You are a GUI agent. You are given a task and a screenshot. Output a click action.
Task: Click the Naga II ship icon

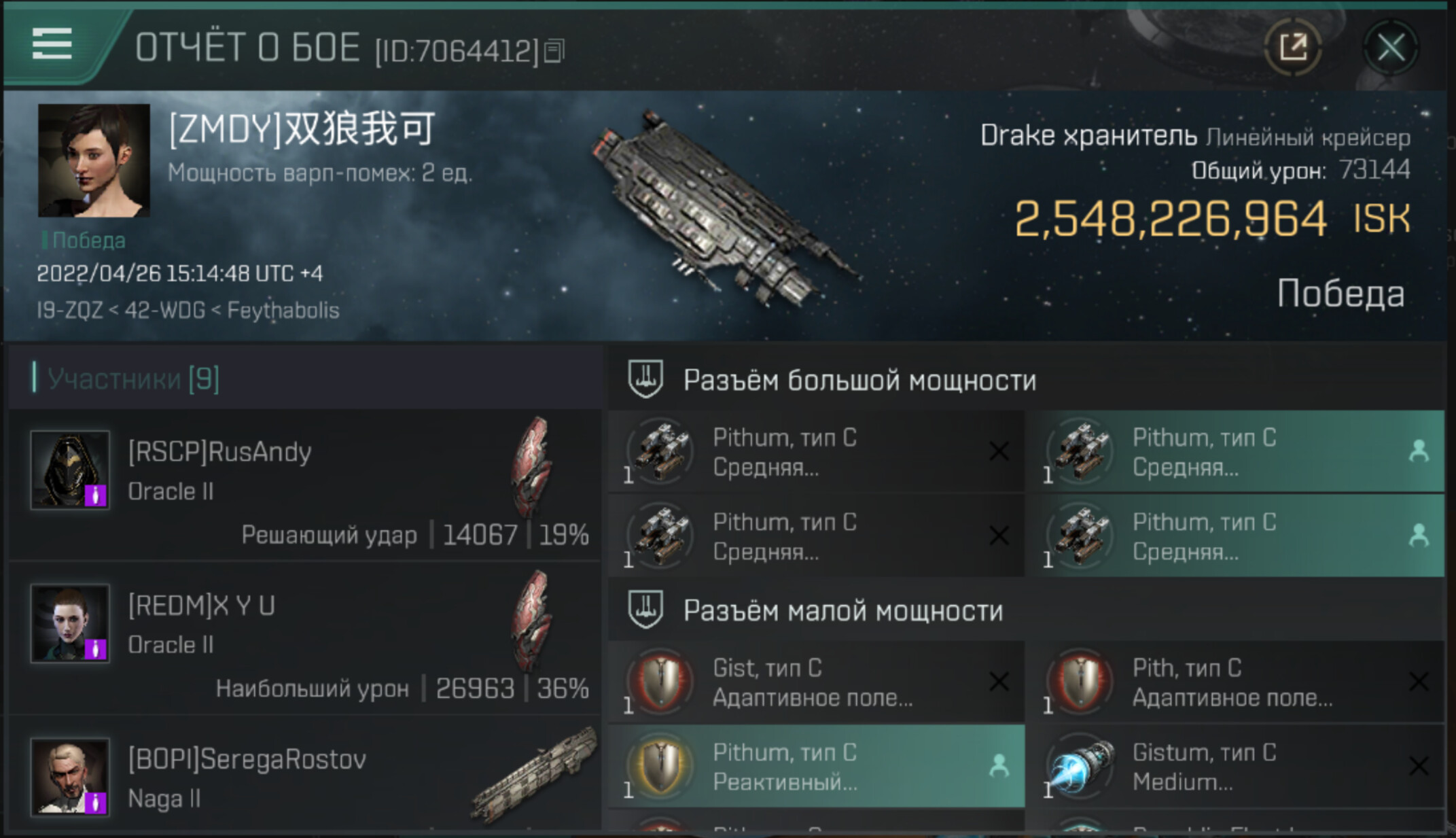[x=534, y=775]
